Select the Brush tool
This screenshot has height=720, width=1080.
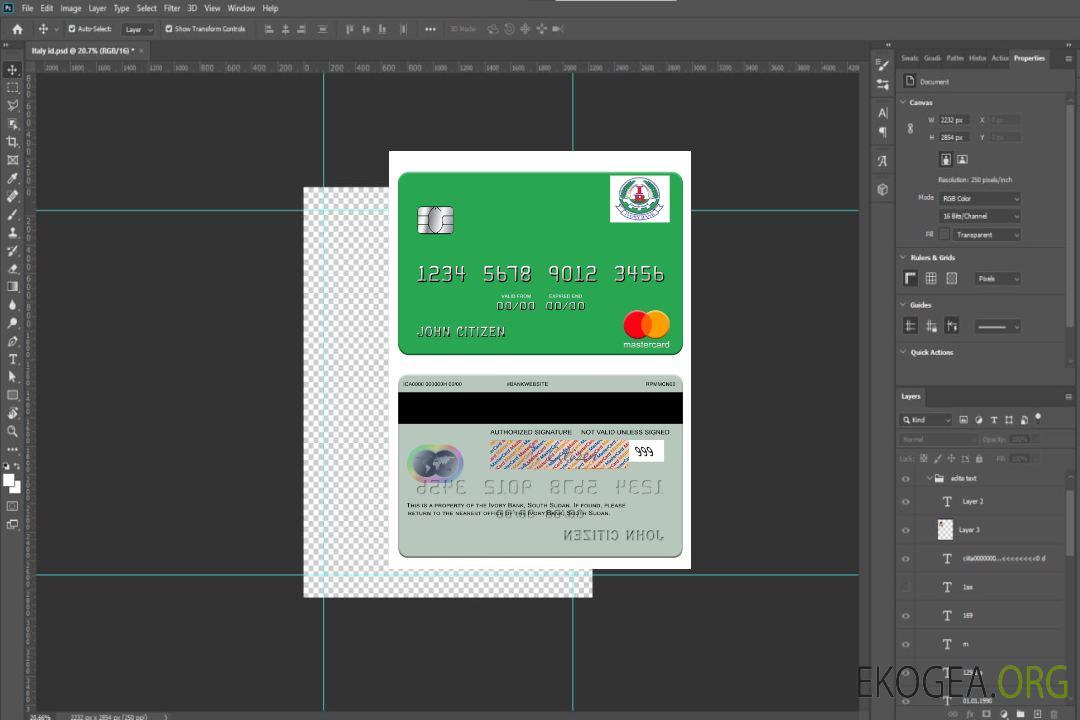point(12,214)
